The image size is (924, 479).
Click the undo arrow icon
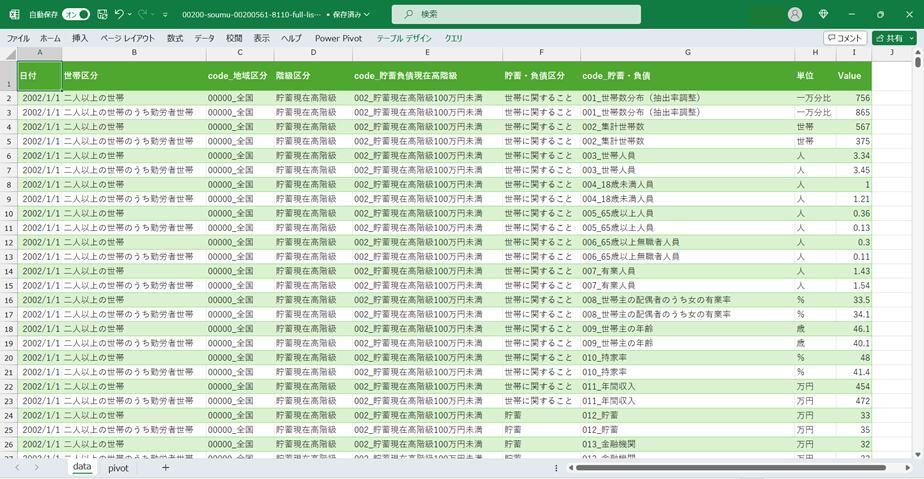click(x=119, y=14)
